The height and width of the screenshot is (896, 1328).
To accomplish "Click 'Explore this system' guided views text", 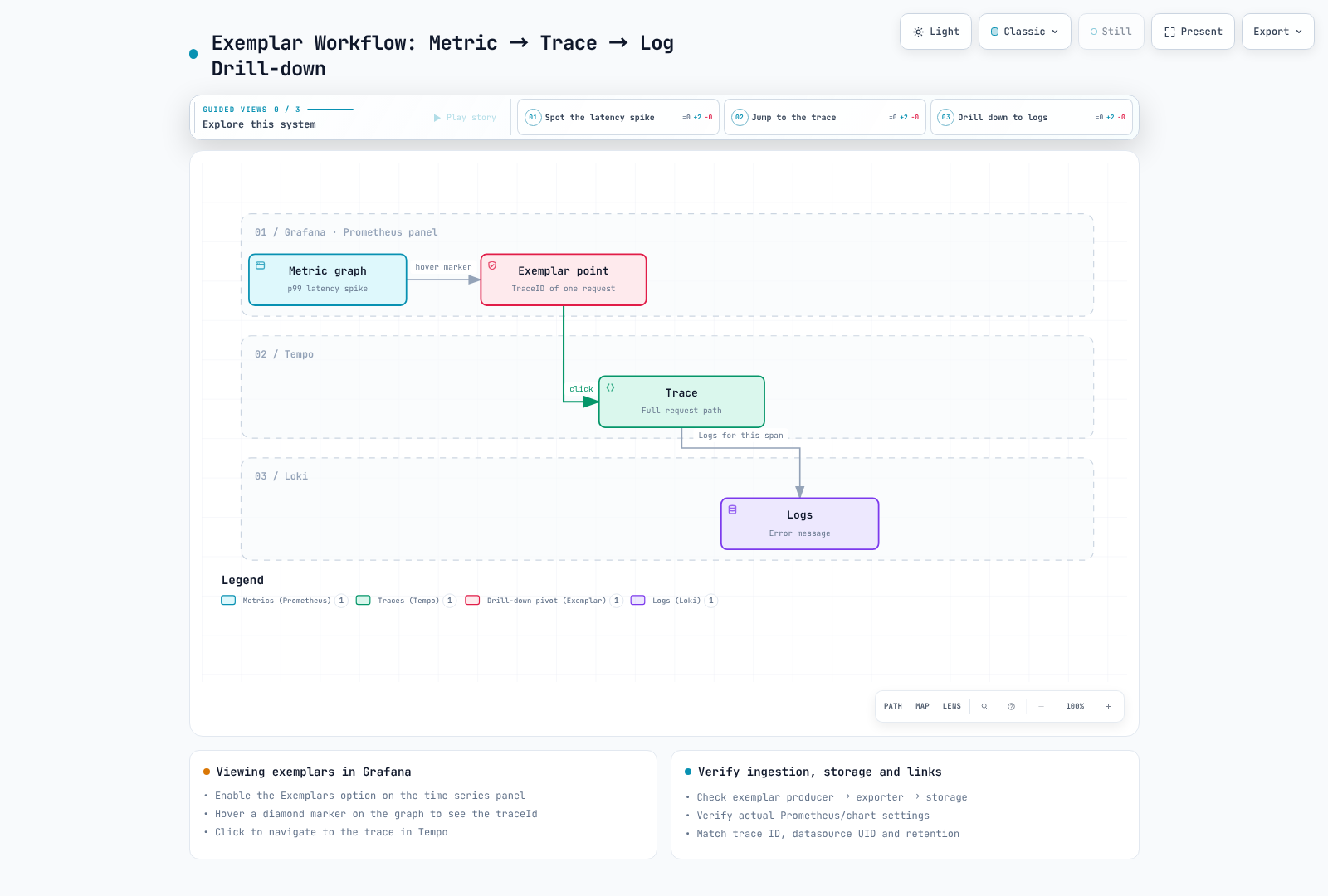I will click(x=259, y=124).
